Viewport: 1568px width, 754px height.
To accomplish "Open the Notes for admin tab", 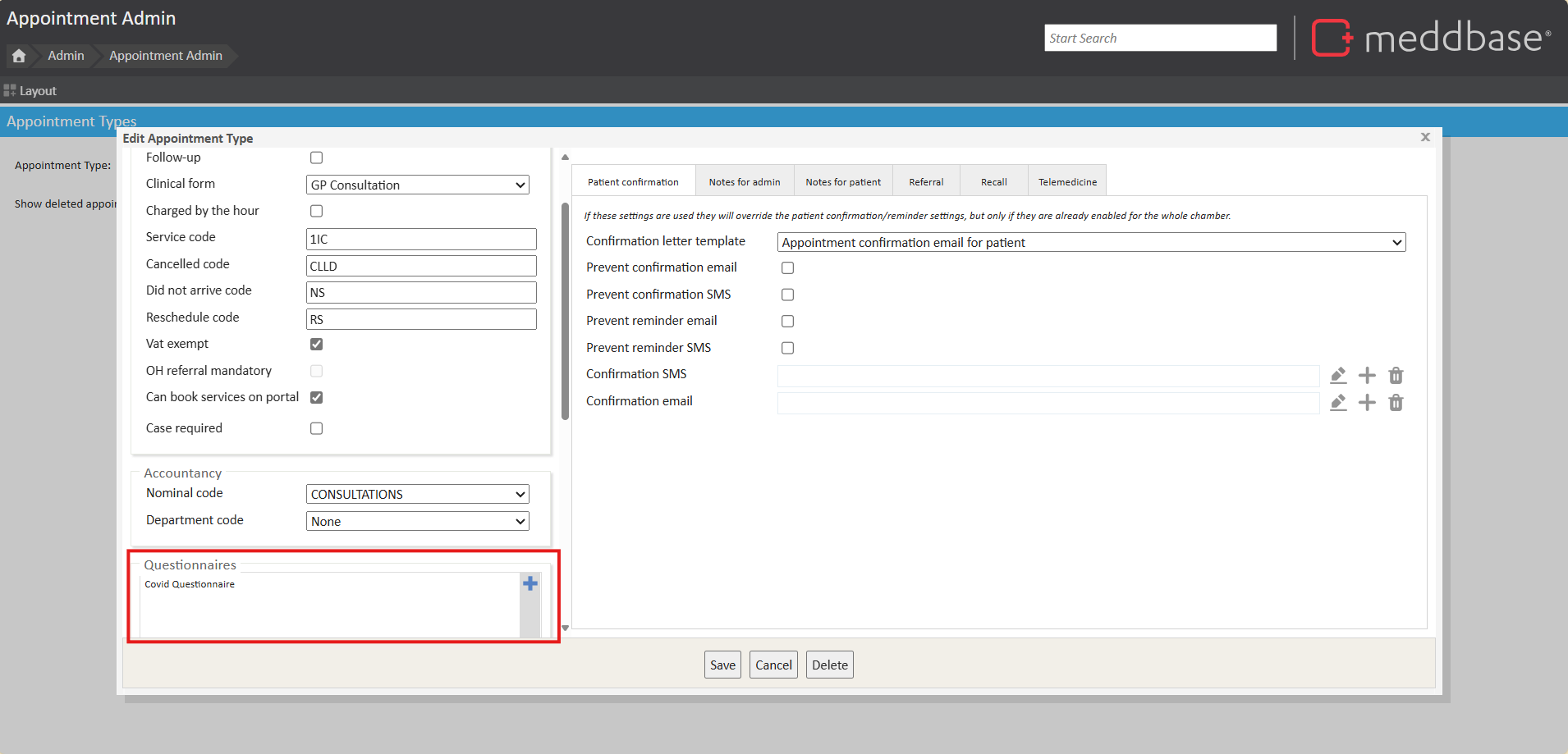I will click(x=744, y=182).
